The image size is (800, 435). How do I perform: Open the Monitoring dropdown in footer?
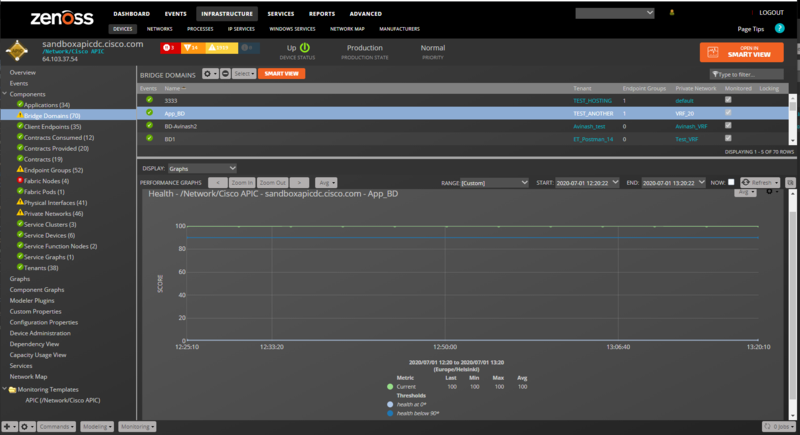point(137,426)
